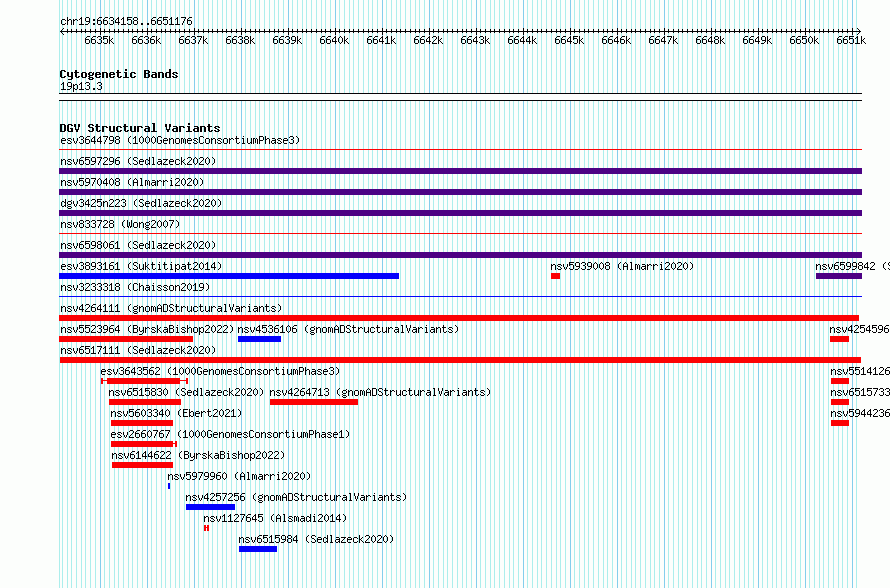Click the red bar under nsv5603340
Screen dimensions: 890x588
[x=142, y=423]
